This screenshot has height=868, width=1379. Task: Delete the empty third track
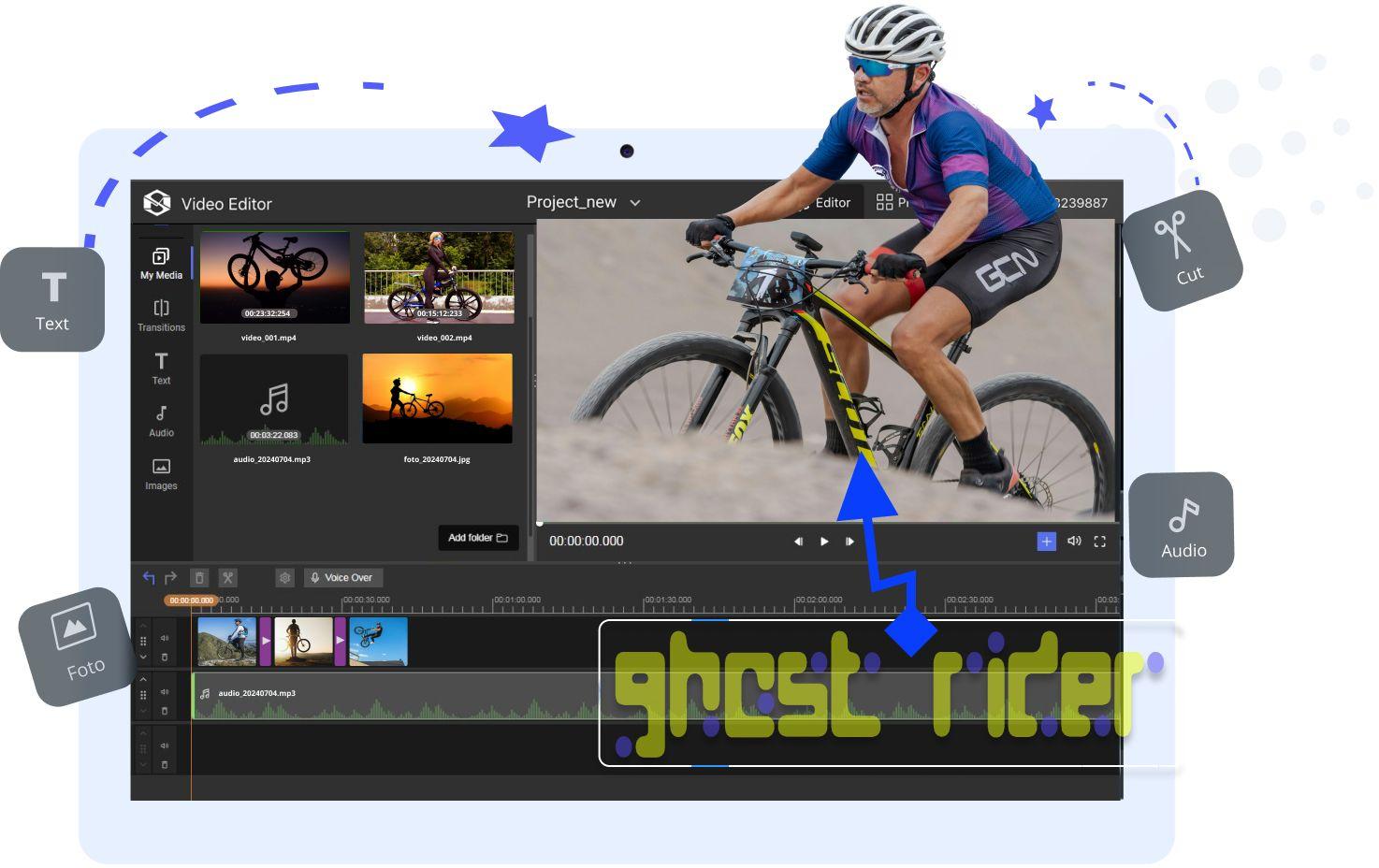pos(165,765)
